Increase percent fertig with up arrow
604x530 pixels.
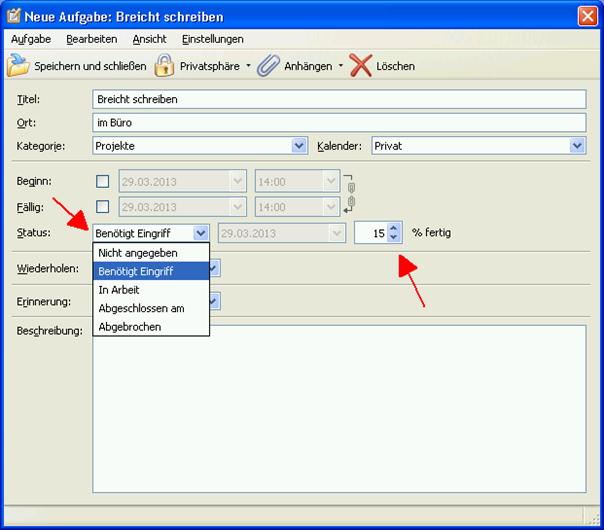(x=394, y=228)
